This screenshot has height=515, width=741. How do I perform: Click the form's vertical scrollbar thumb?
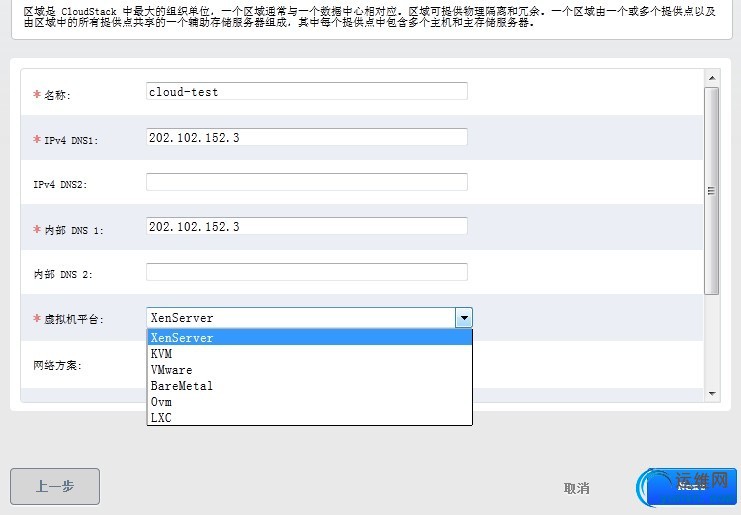point(711,191)
